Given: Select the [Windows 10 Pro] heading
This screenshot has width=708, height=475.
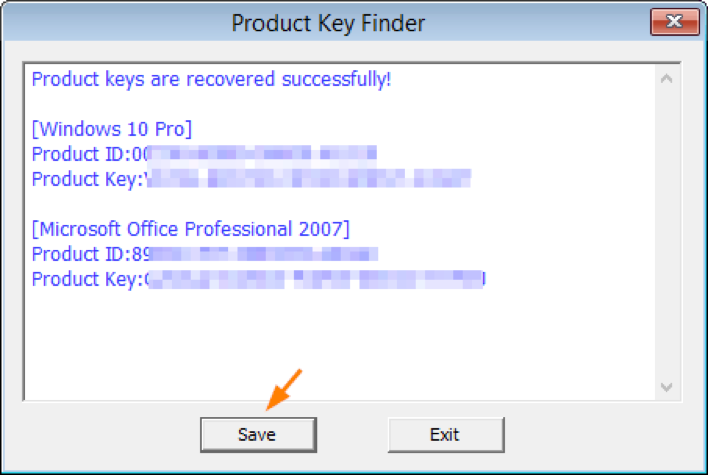Looking at the screenshot, I should pos(112,129).
